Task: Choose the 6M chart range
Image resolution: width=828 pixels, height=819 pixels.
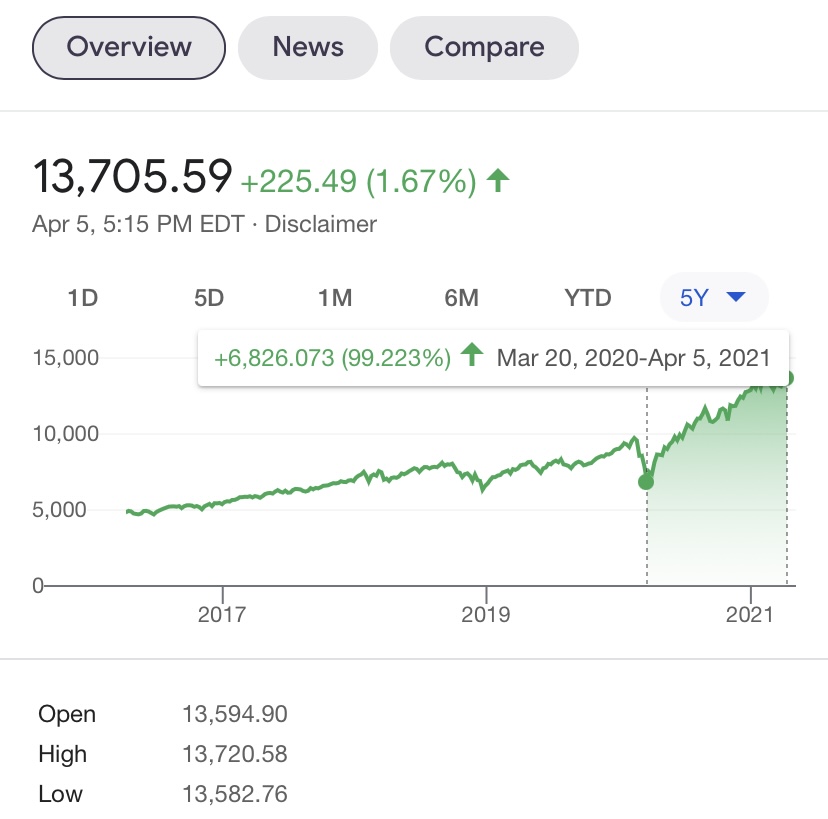Action: (462, 298)
